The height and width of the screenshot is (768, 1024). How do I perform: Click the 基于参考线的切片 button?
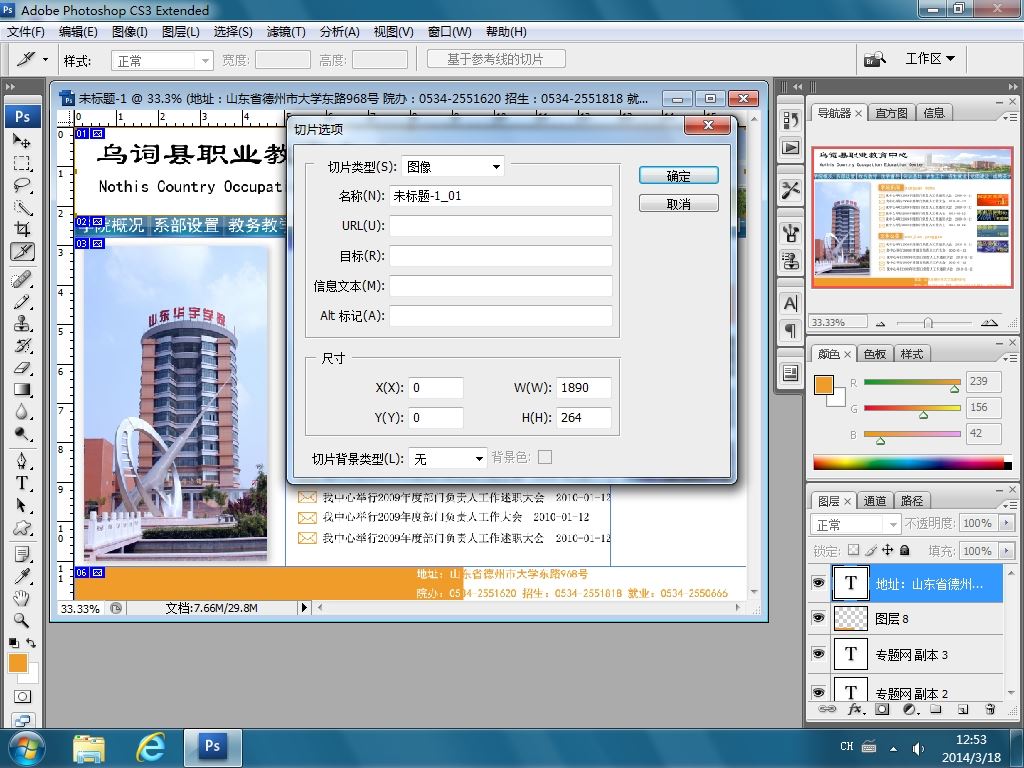pyautogui.click(x=496, y=59)
